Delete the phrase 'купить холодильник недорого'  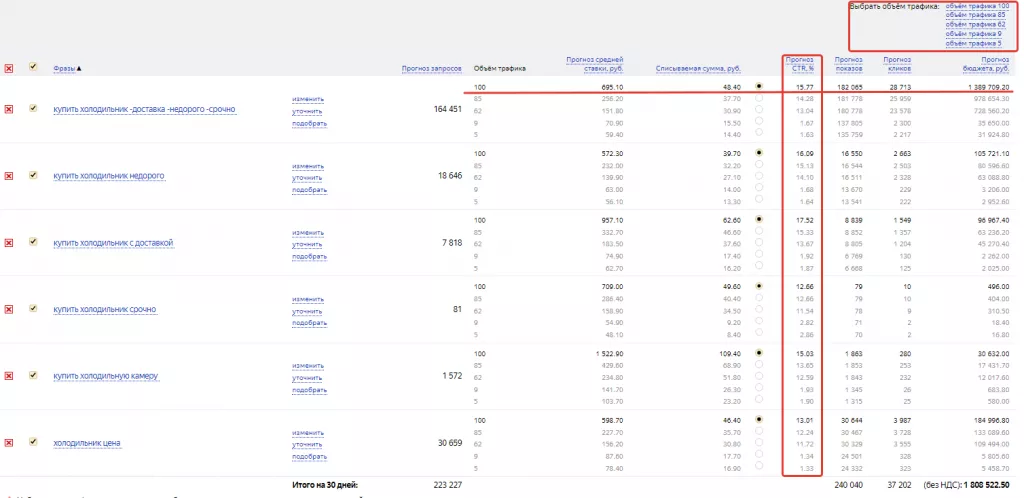tap(8, 176)
